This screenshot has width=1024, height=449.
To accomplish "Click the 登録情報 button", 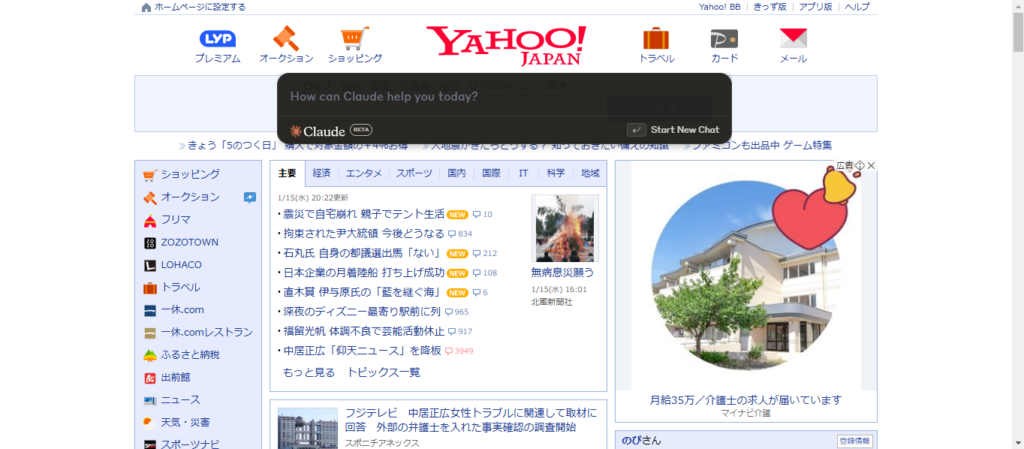I will pos(854,441).
